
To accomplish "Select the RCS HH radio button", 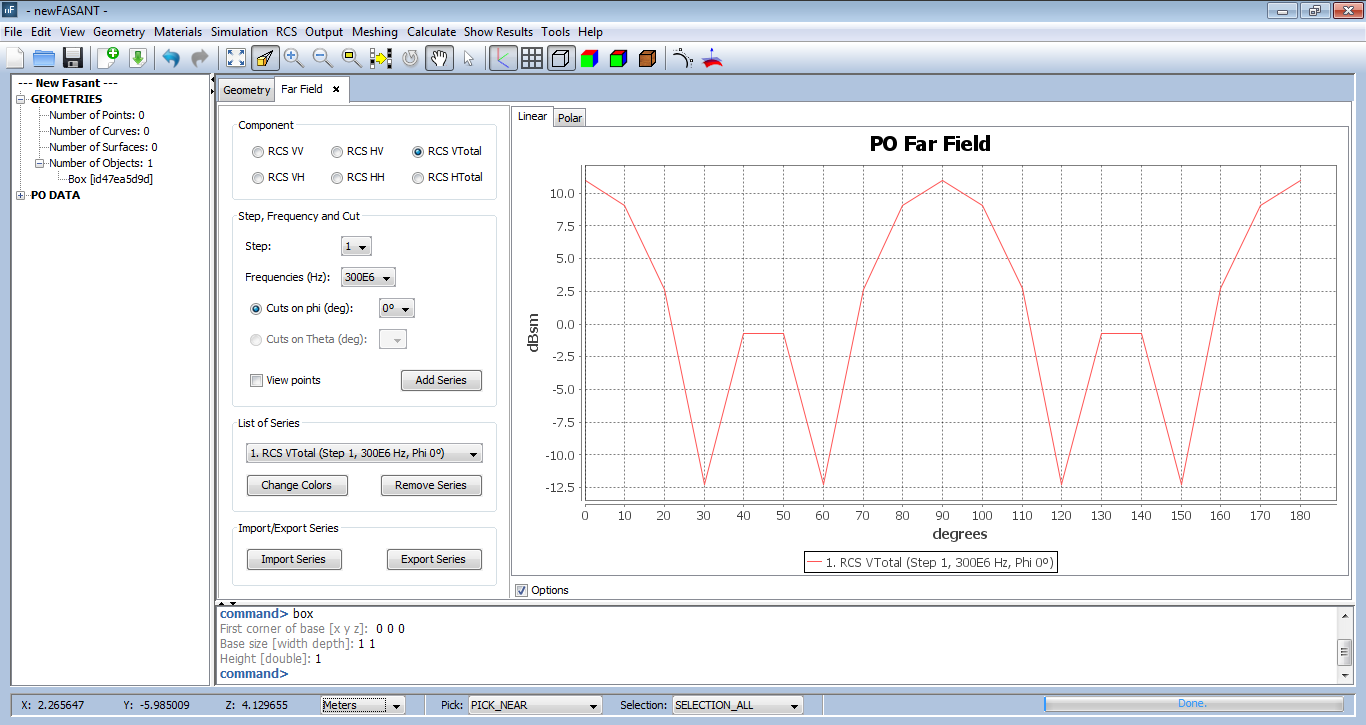I will click(x=338, y=177).
